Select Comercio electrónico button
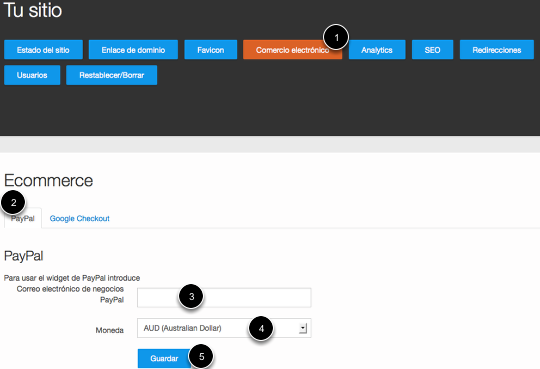The height and width of the screenshot is (369, 540). (x=292, y=50)
